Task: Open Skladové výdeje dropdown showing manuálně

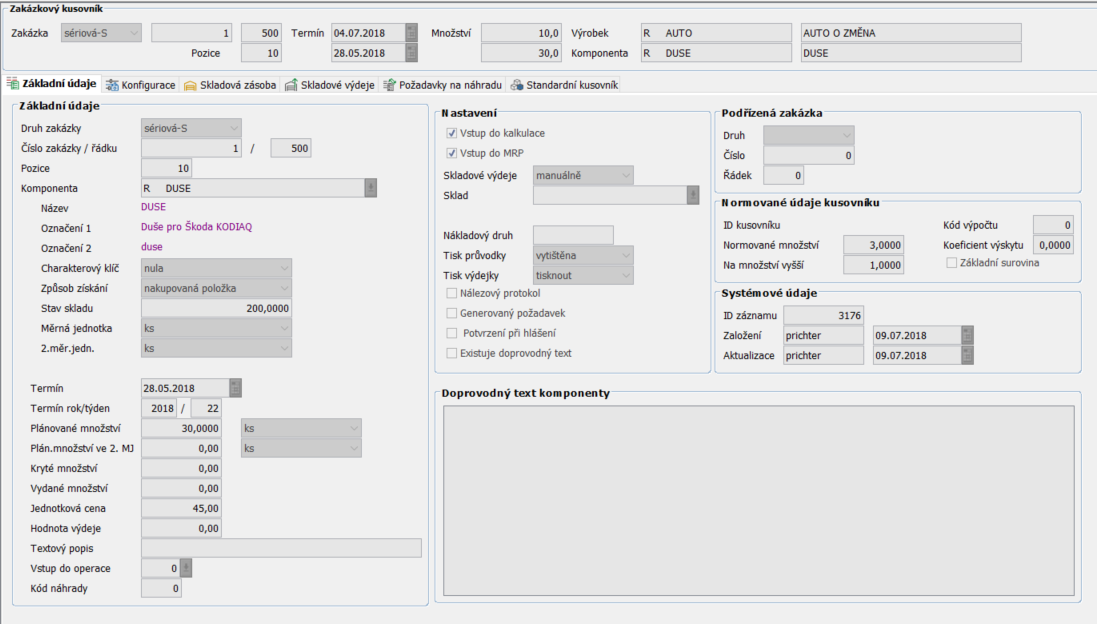Action: coord(583,176)
